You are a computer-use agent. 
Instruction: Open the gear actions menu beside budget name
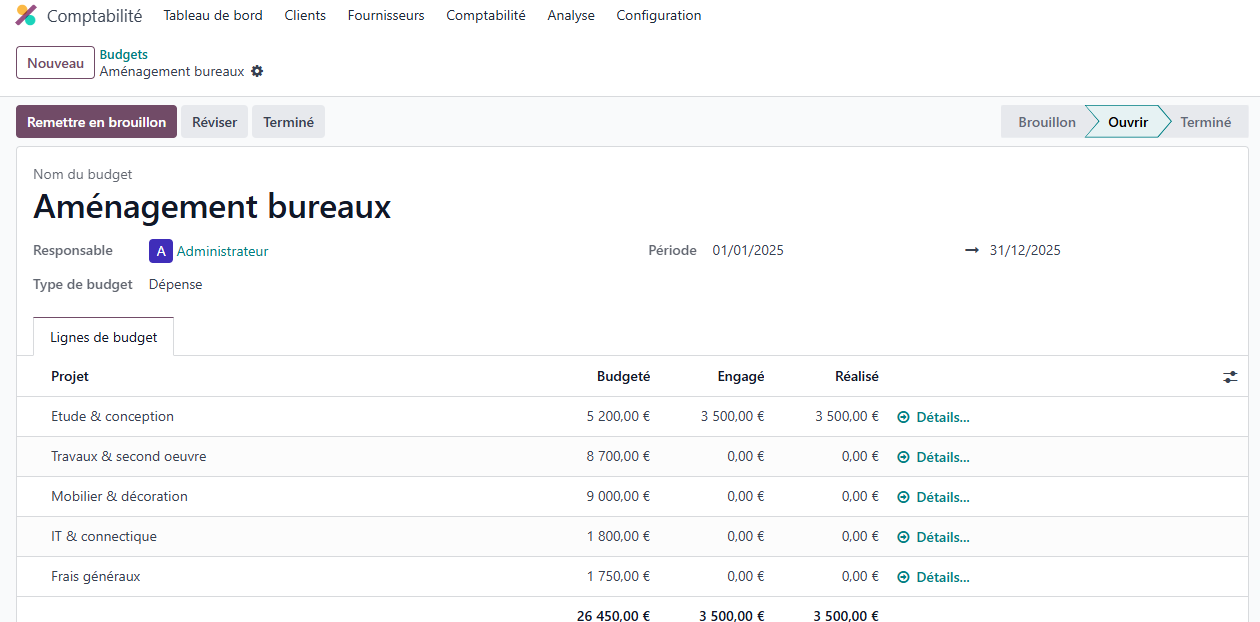[x=257, y=72]
